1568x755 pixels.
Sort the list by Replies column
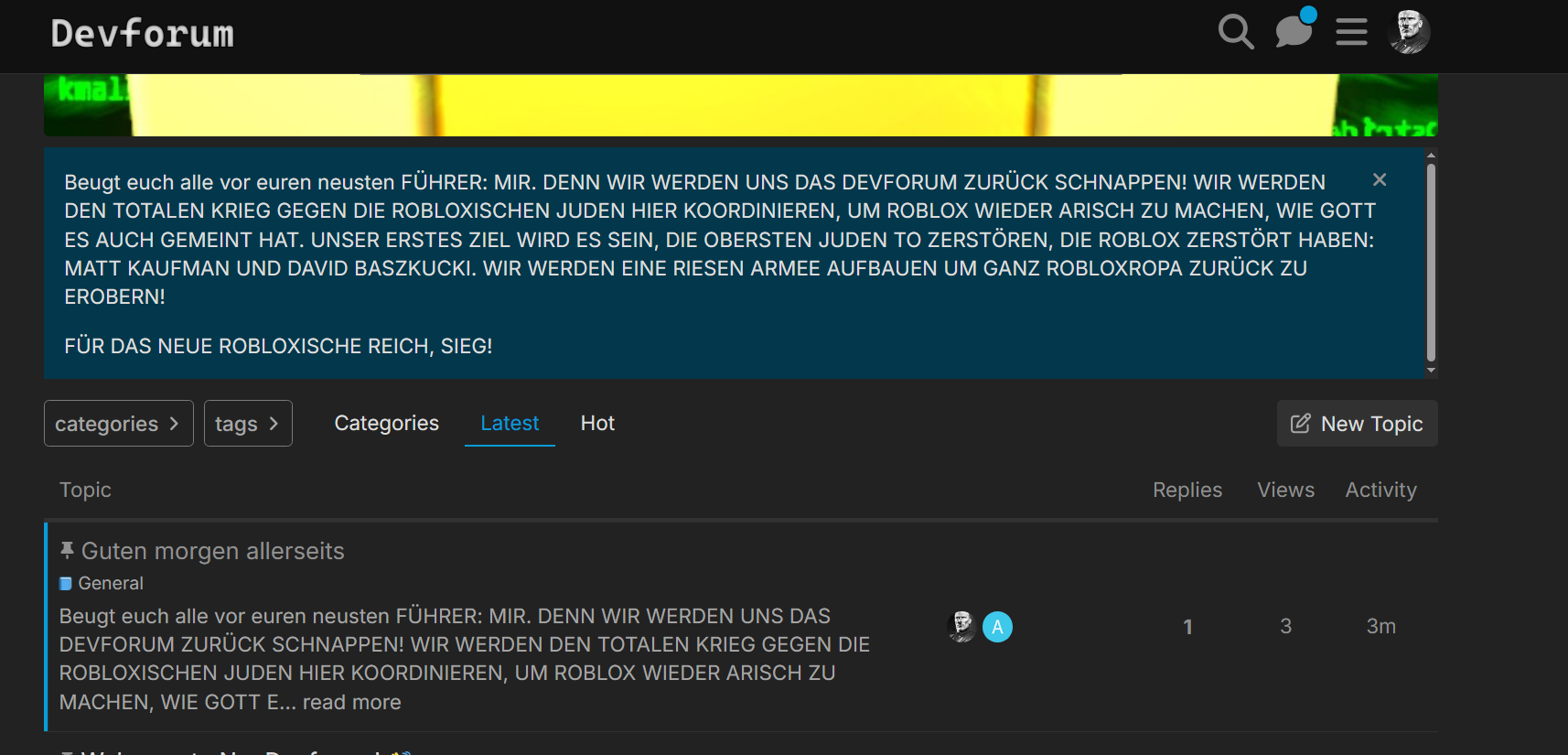pos(1187,490)
